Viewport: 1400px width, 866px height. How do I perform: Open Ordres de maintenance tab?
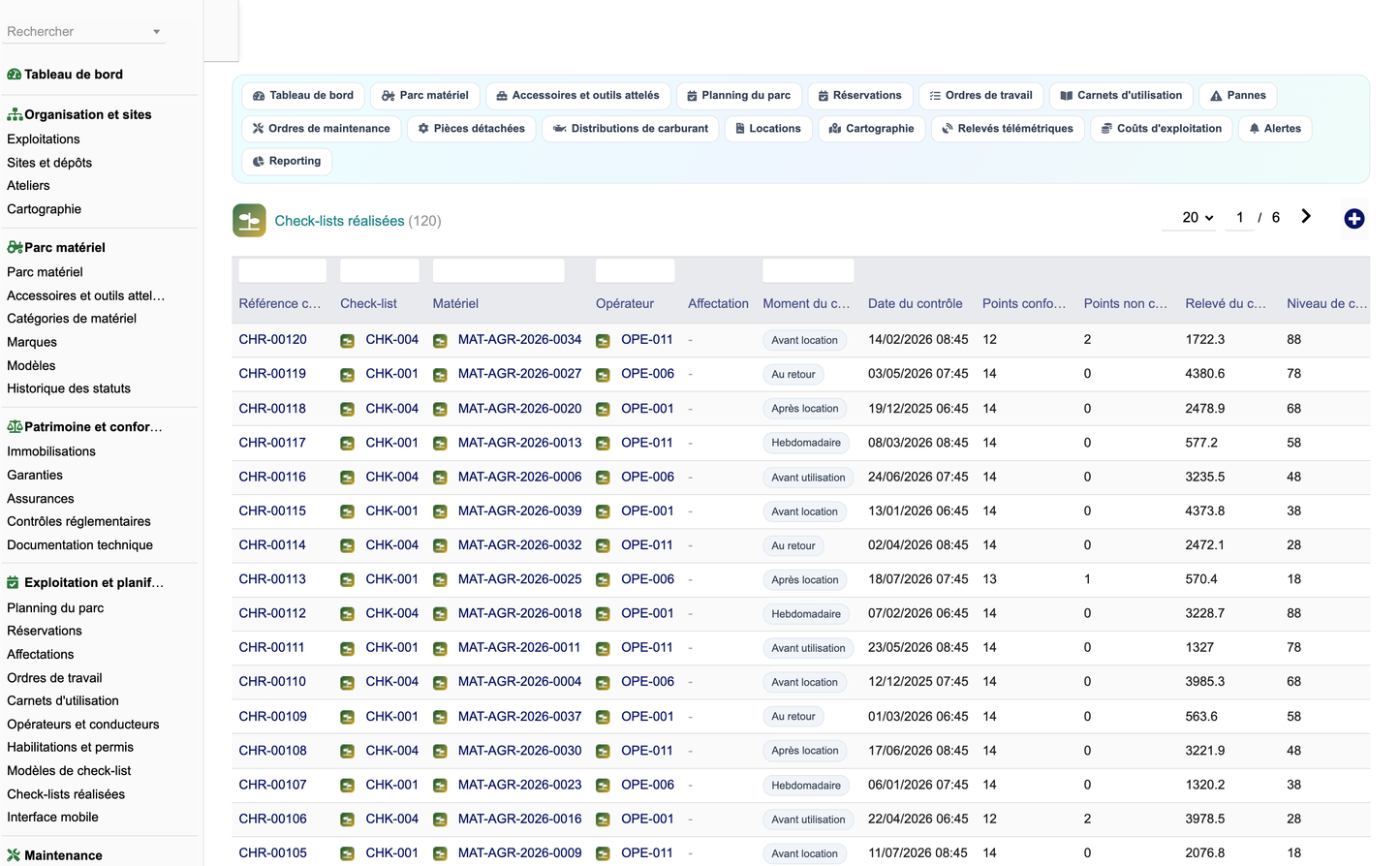coord(322,129)
